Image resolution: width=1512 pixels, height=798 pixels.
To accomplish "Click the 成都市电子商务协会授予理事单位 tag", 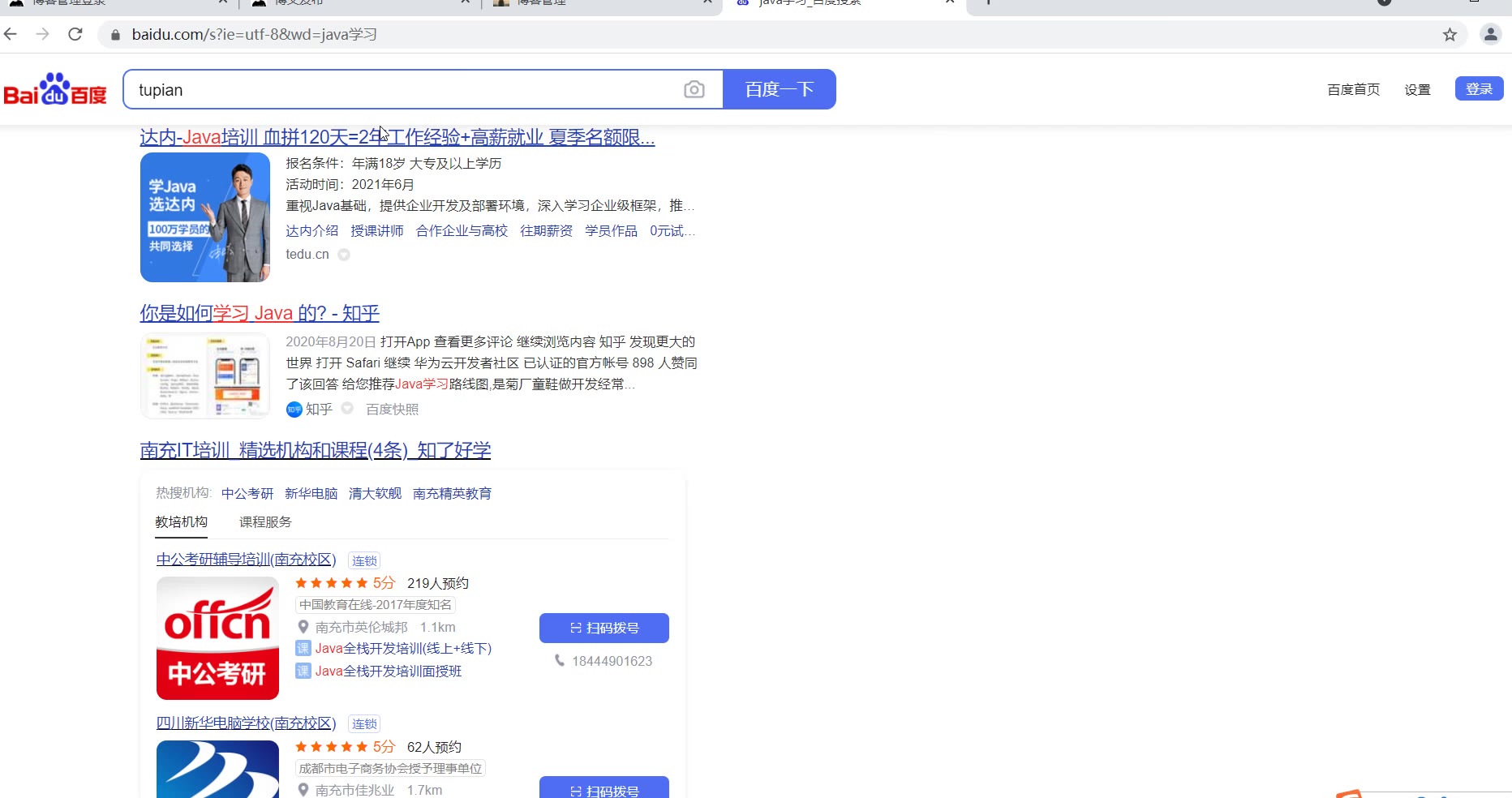I will coord(391,769).
